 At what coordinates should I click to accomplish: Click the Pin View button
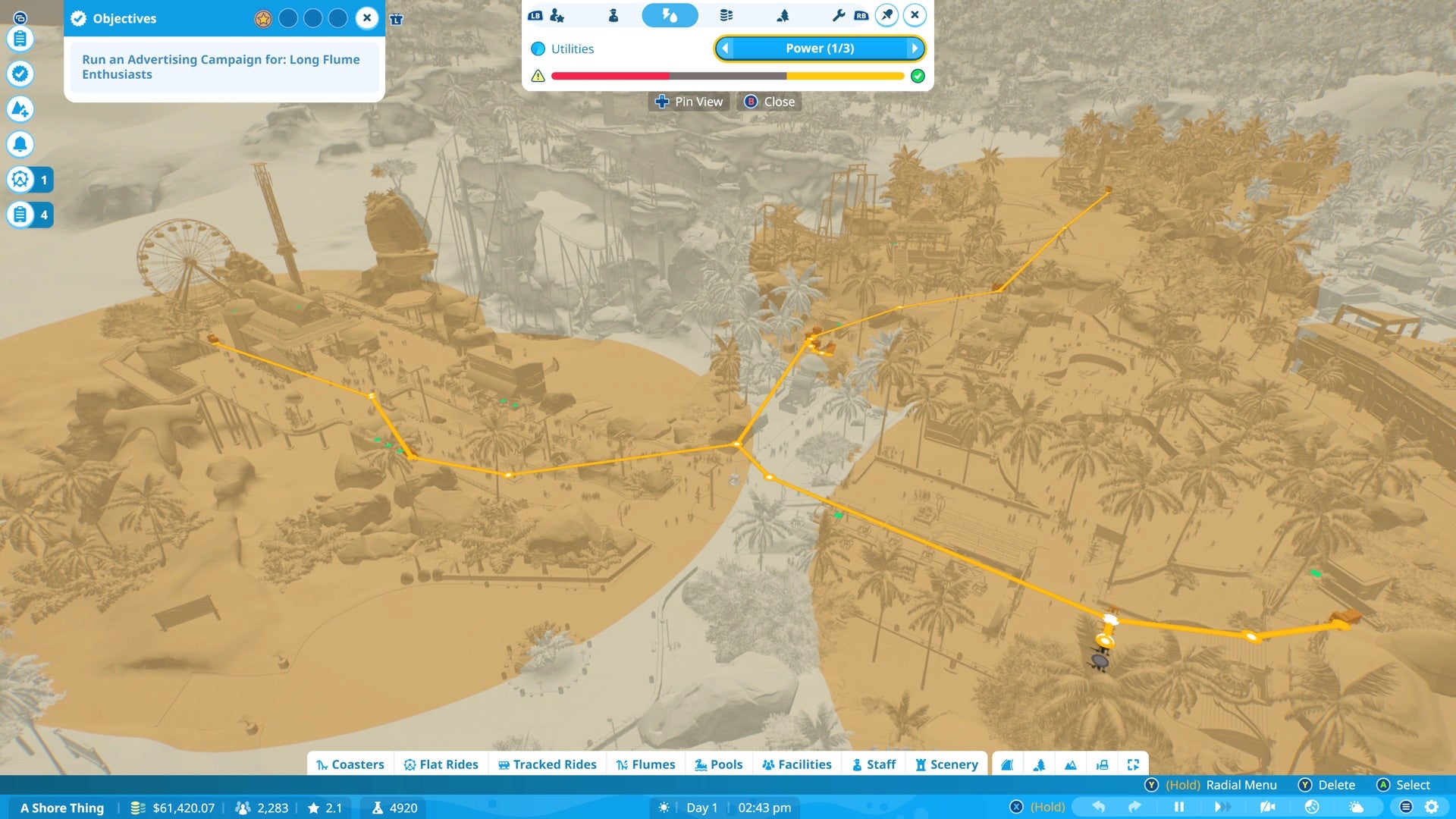[689, 101]
